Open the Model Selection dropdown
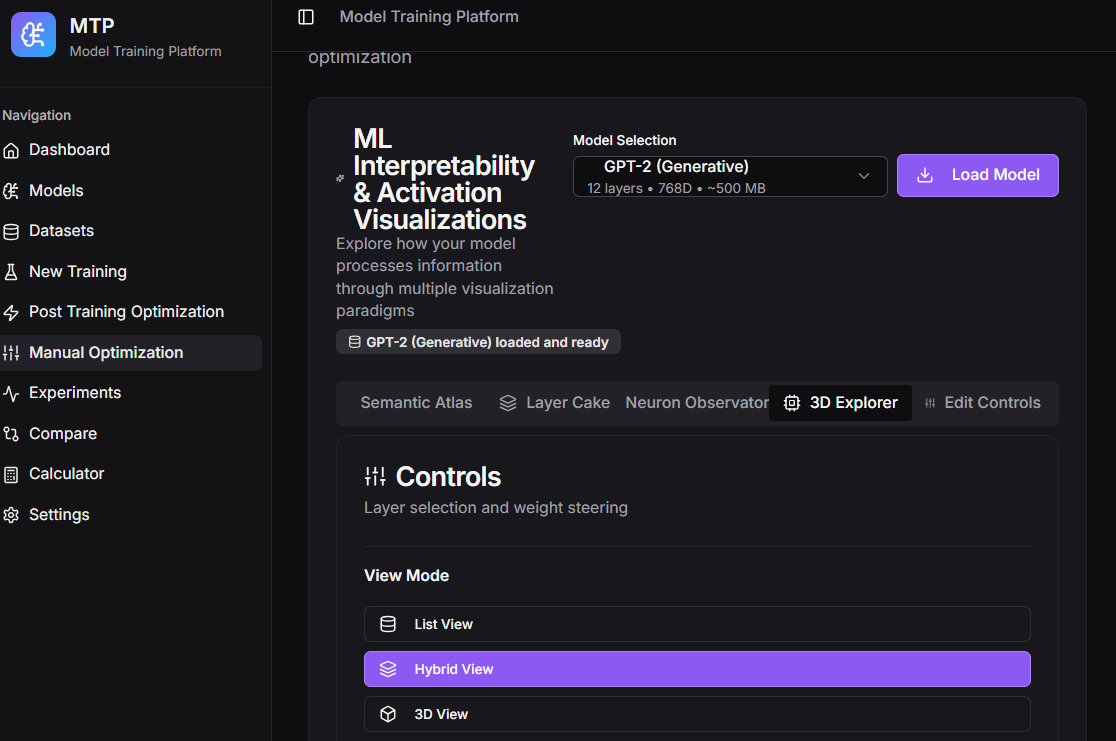This screenshot has width=1116, height=741. [x=729, y=176]
